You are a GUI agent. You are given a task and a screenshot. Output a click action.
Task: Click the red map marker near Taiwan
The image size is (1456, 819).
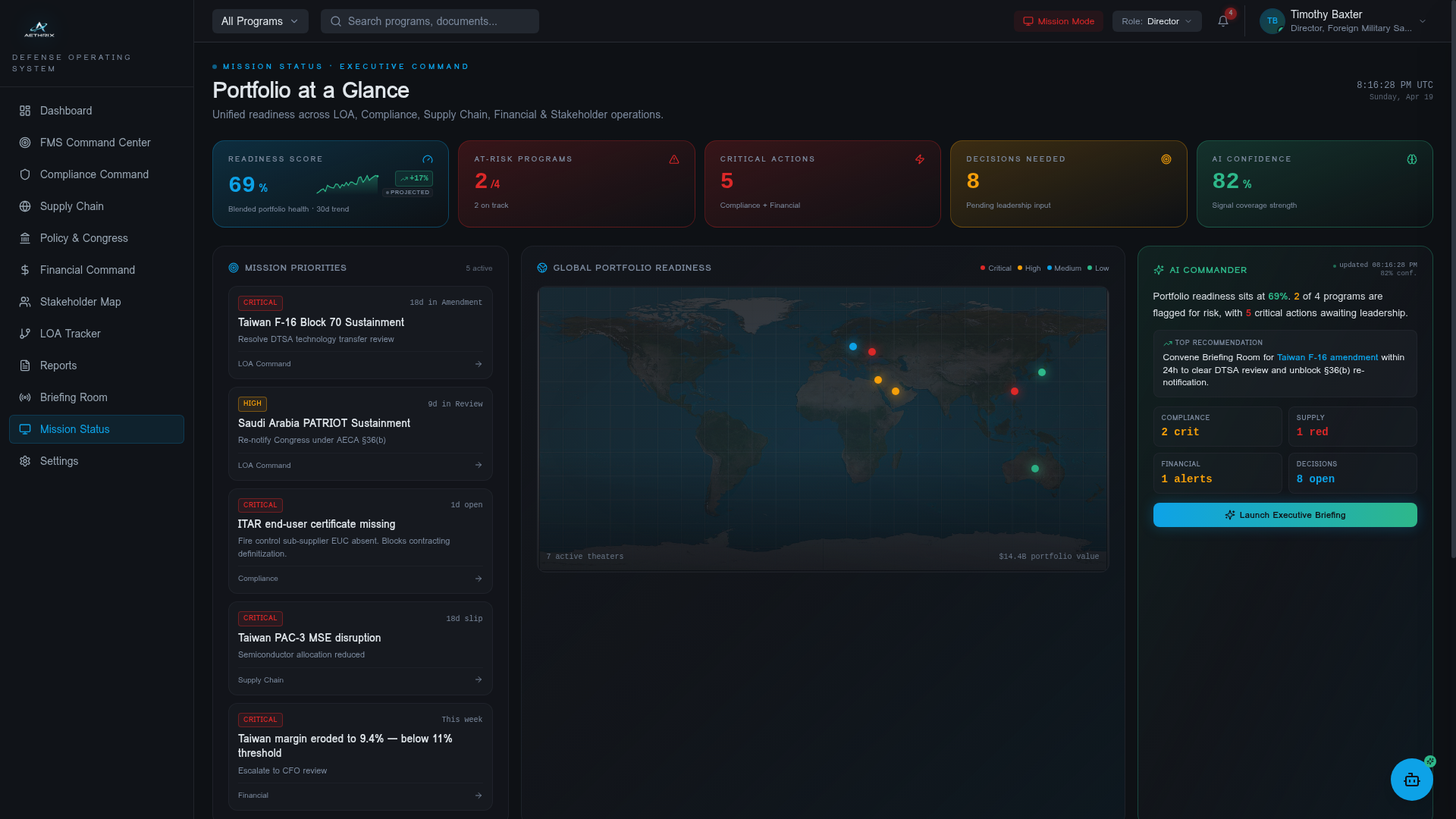(x=1015, y=391)
